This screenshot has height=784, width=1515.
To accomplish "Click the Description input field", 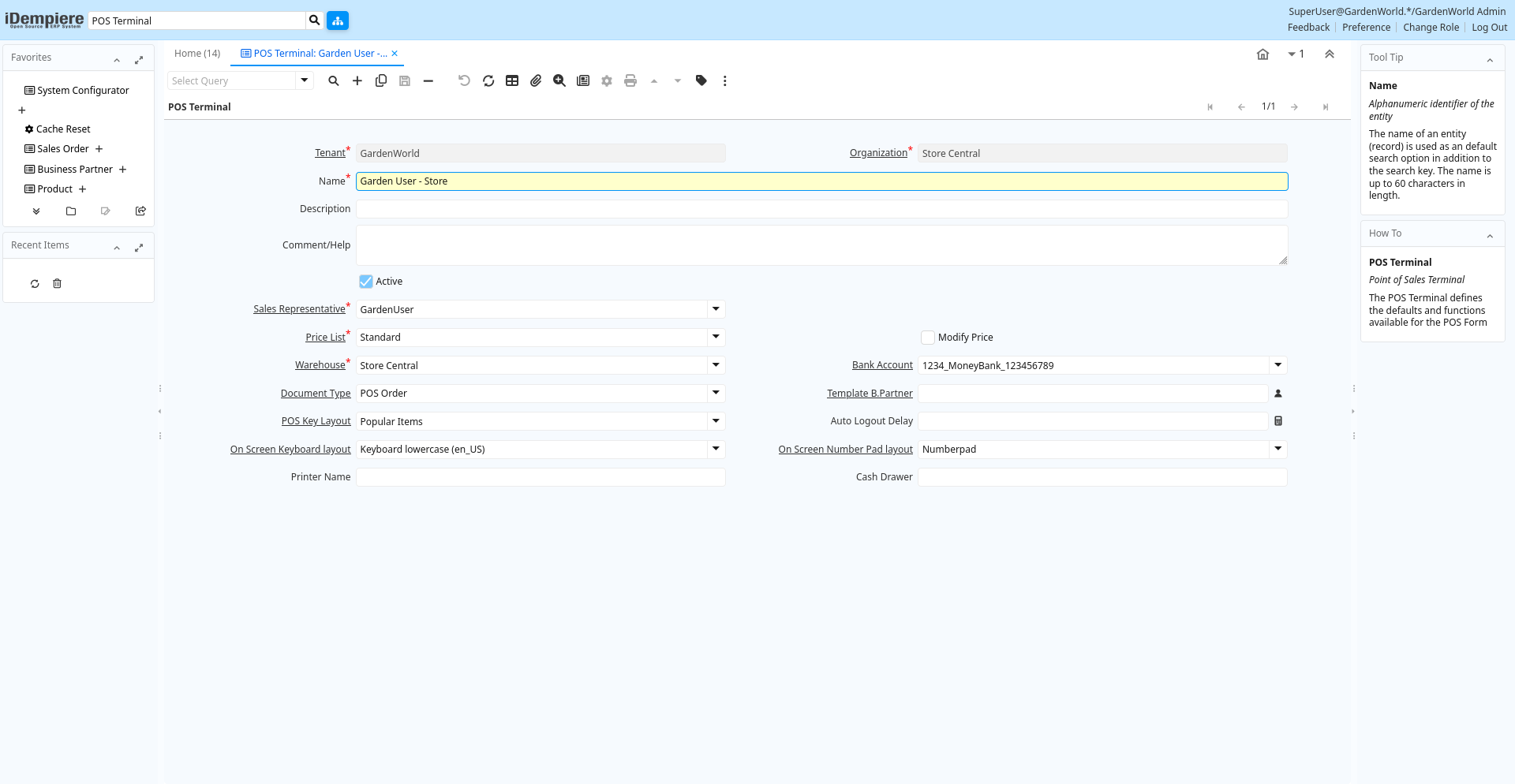I will (821, 209).
